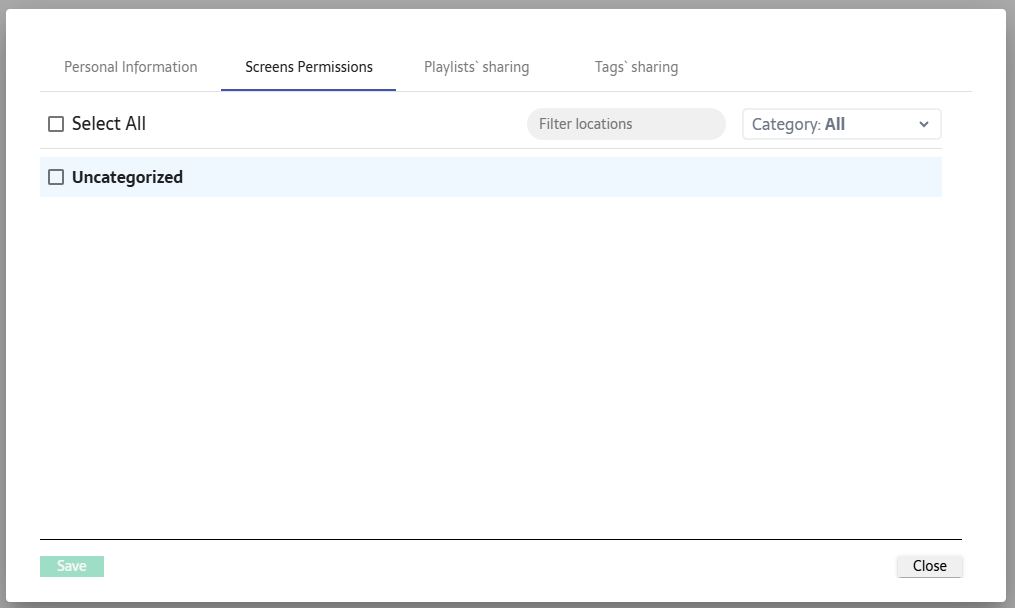Click the Select All label text
The image size is (1015, 608).
point(108,124)
